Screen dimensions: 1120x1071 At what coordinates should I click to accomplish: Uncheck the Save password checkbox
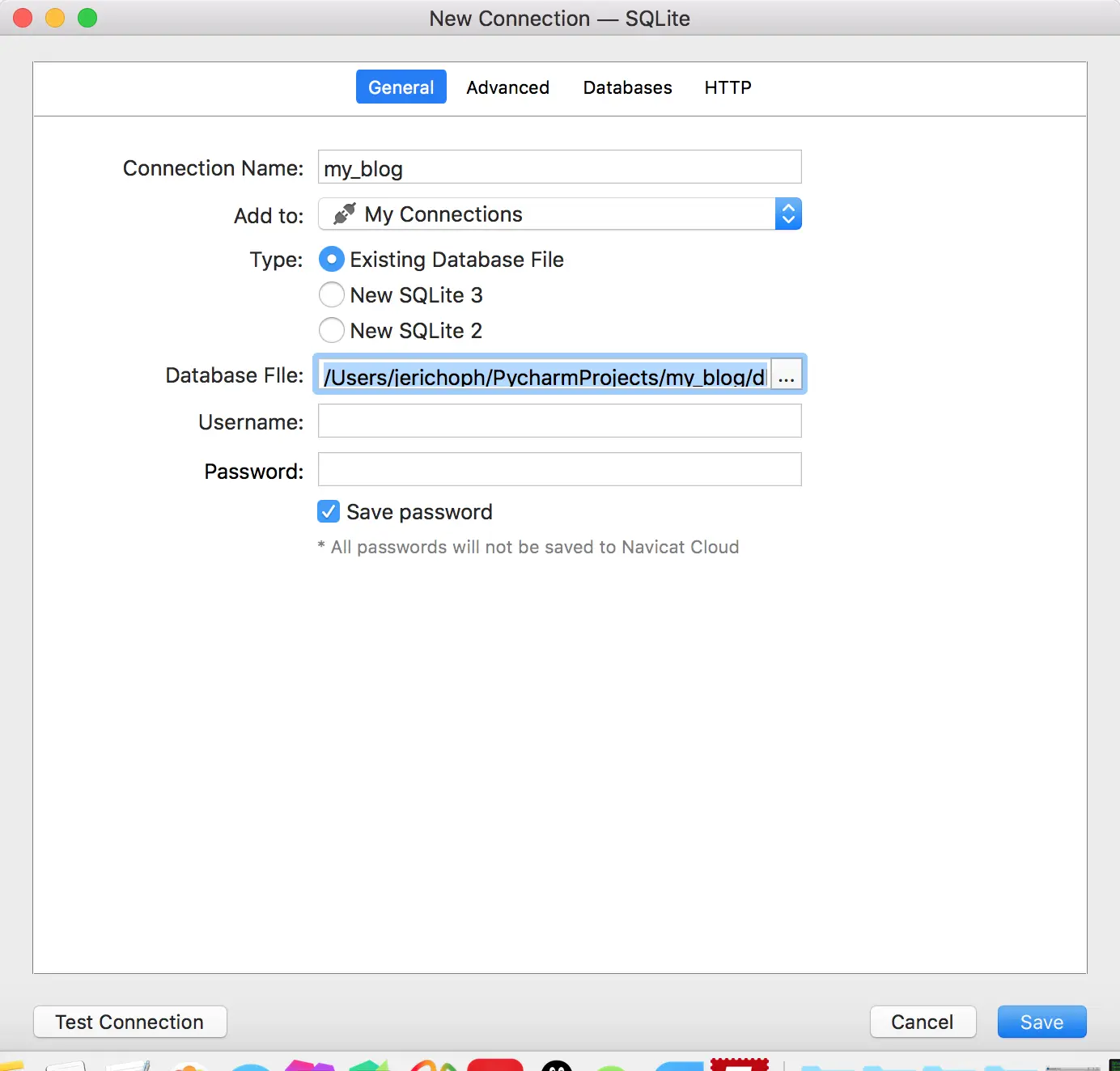coord(329,511)
